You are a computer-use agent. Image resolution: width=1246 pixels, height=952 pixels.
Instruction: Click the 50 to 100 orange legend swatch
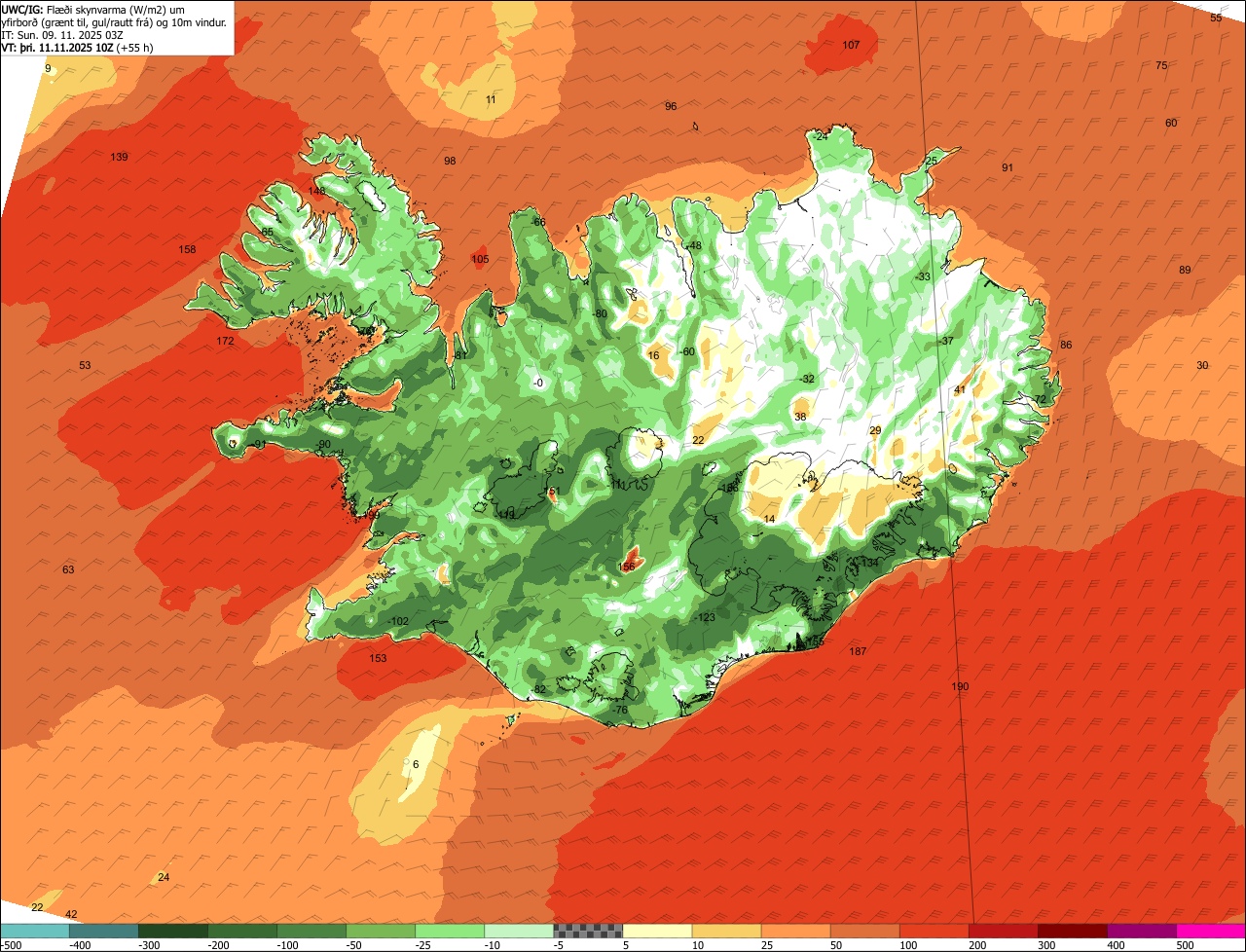pos(864,931)
